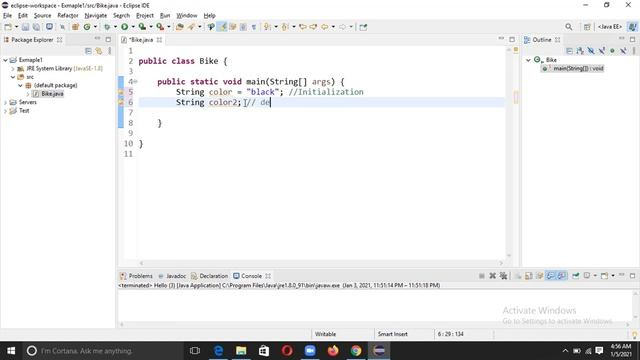The image size is (640, 360).
Task: Click Remove Launch X icon in Console
Action: pyautogui.click(x=492, y=276)
